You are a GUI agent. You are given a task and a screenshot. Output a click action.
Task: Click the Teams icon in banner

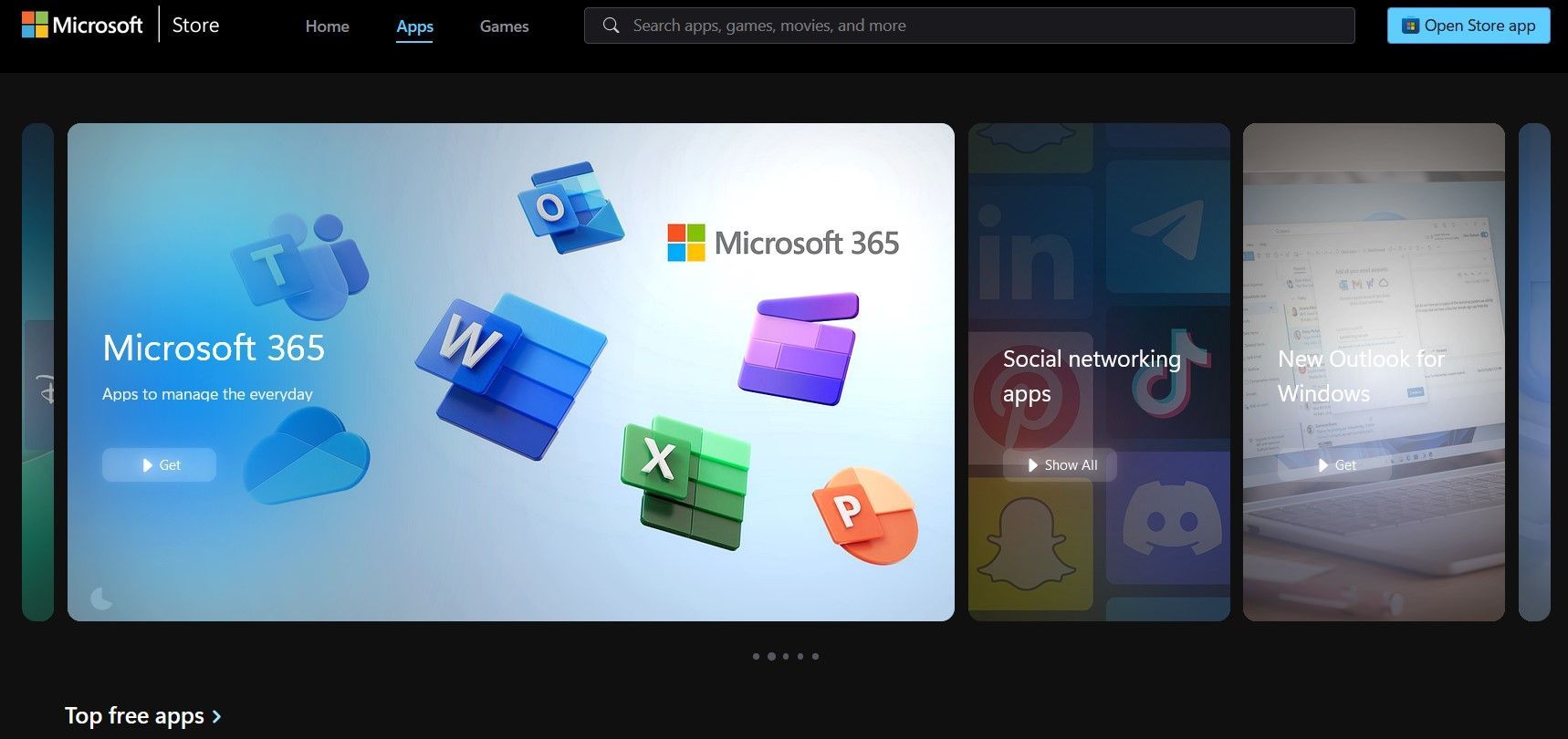[x=300, y=265]
